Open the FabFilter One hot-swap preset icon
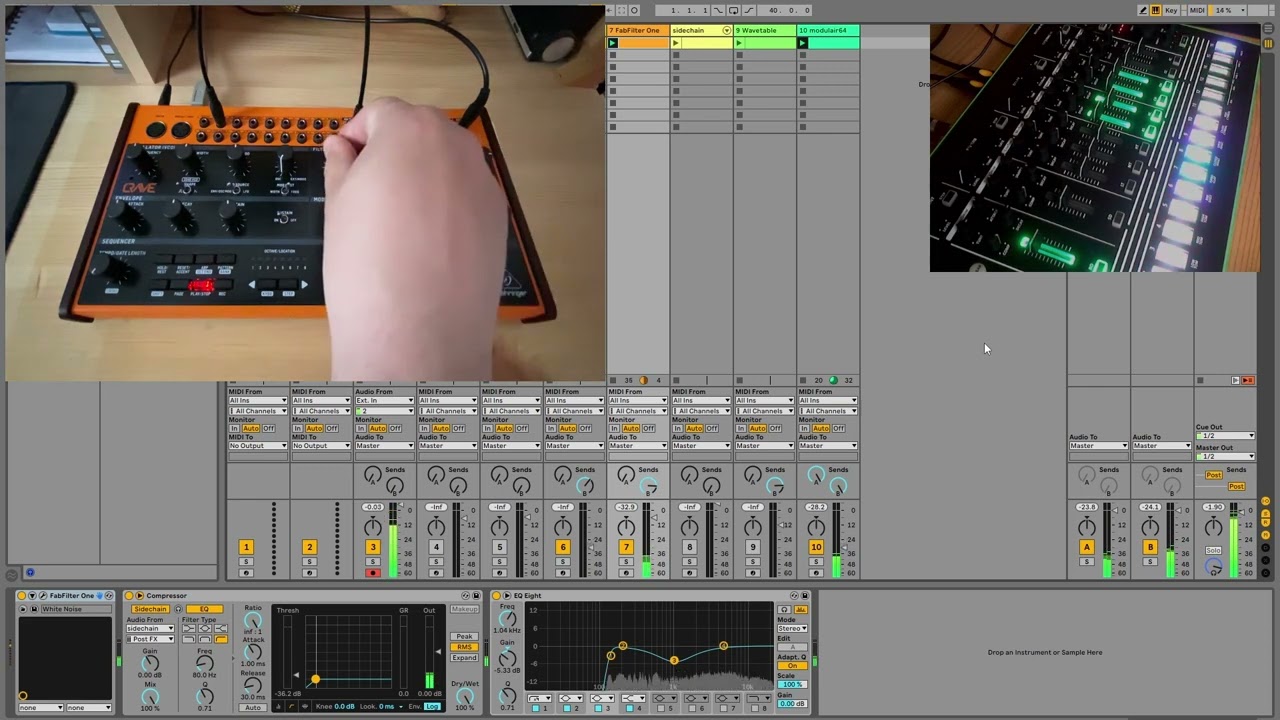 pos(109,596)
